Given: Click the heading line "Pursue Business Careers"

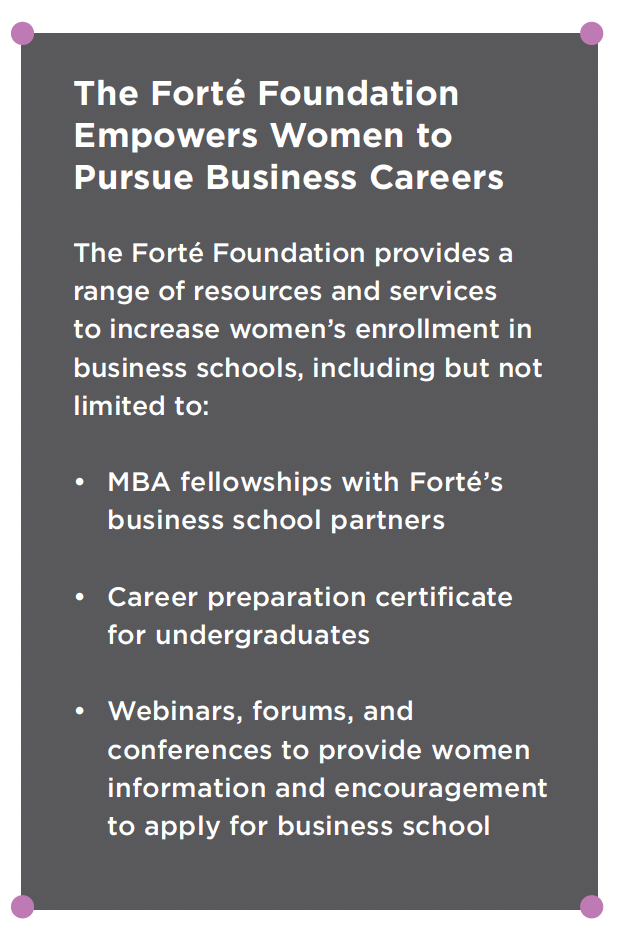Looking at the screenshot, I should click(x=288, y=177).
